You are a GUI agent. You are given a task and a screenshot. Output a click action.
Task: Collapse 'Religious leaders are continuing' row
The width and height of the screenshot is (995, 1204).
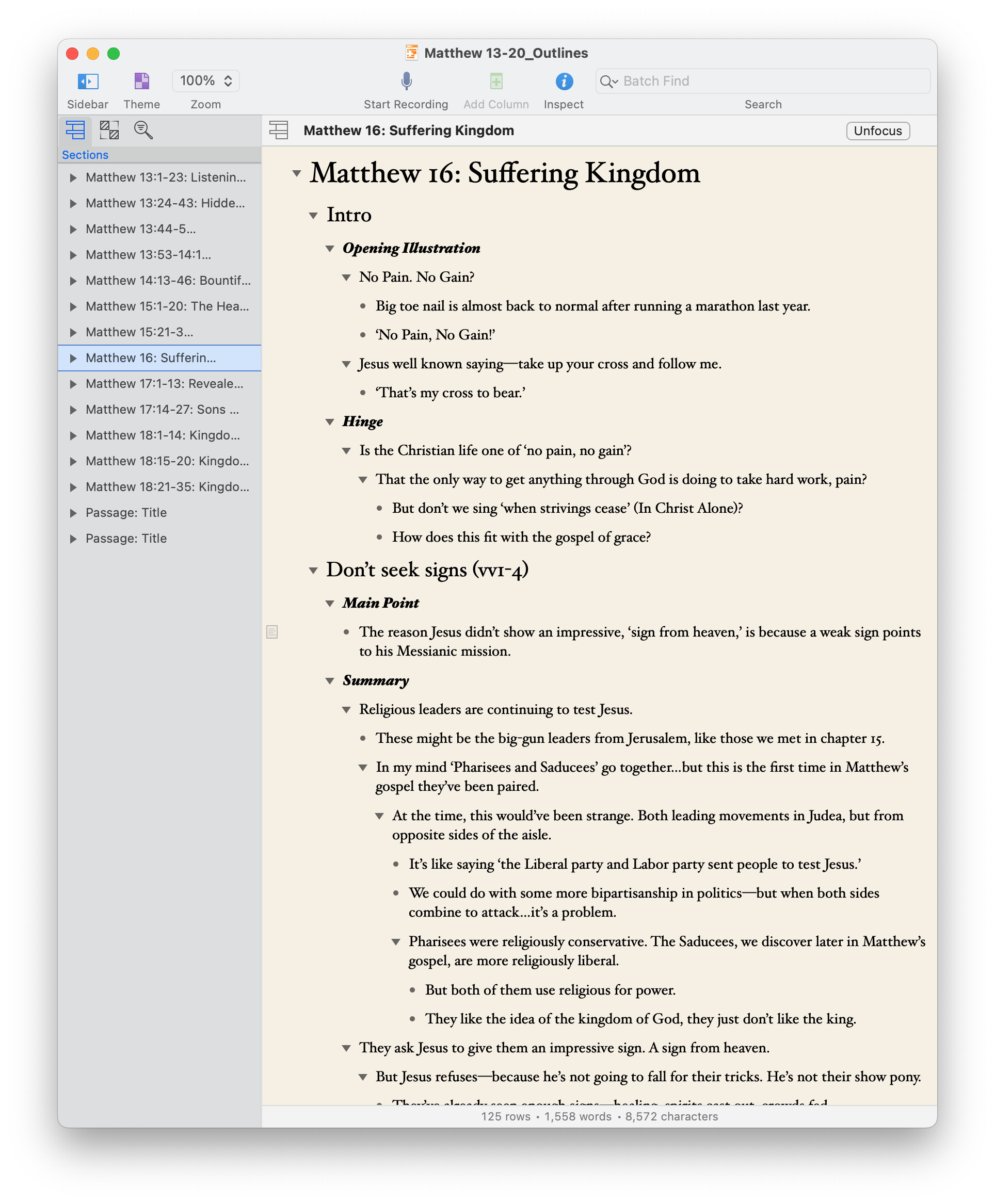click(346, 710)
